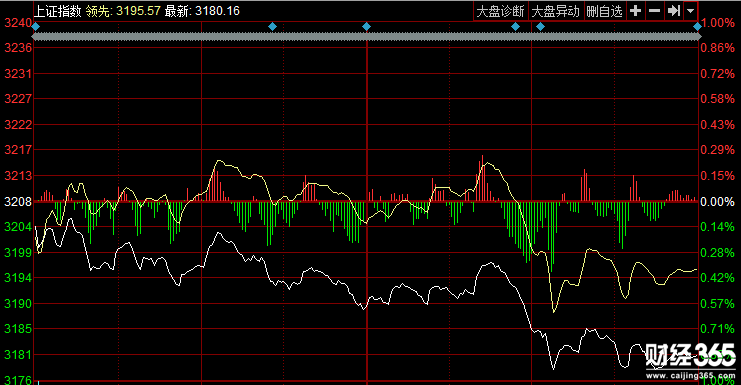Jump to end using arrow-bar icon
Image resolution: width=741 pixels, height=385 pixels.
tap(673, 11)
